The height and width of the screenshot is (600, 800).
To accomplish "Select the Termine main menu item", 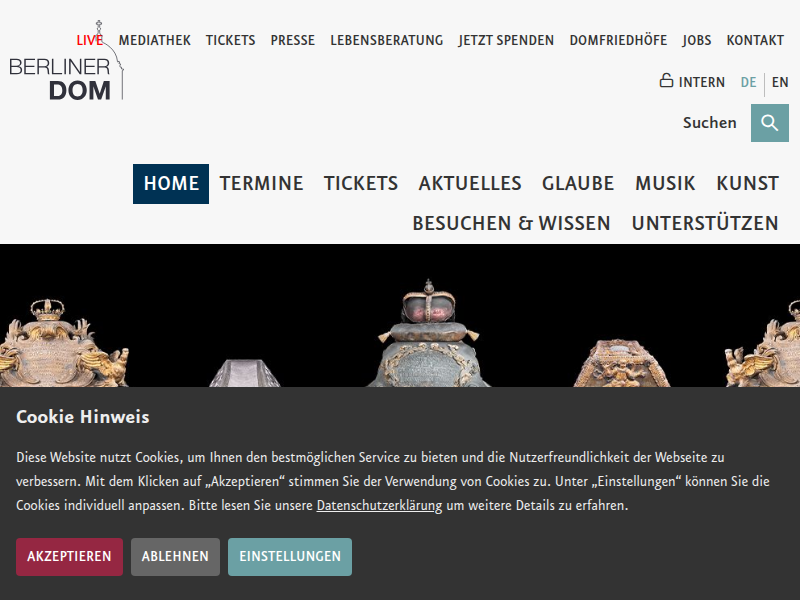I will tap(261, 184).
